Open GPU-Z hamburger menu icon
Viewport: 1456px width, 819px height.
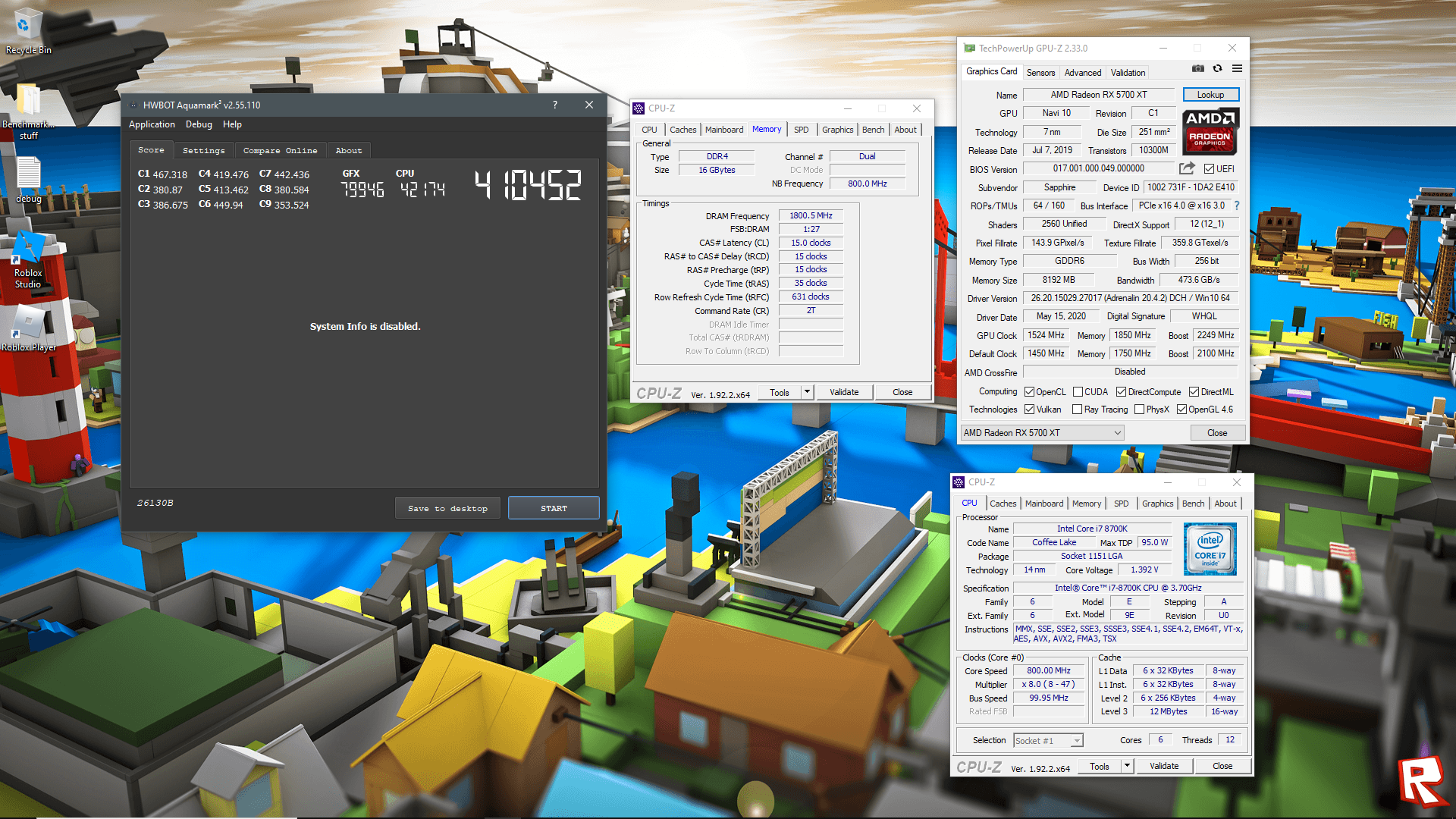1237,68
